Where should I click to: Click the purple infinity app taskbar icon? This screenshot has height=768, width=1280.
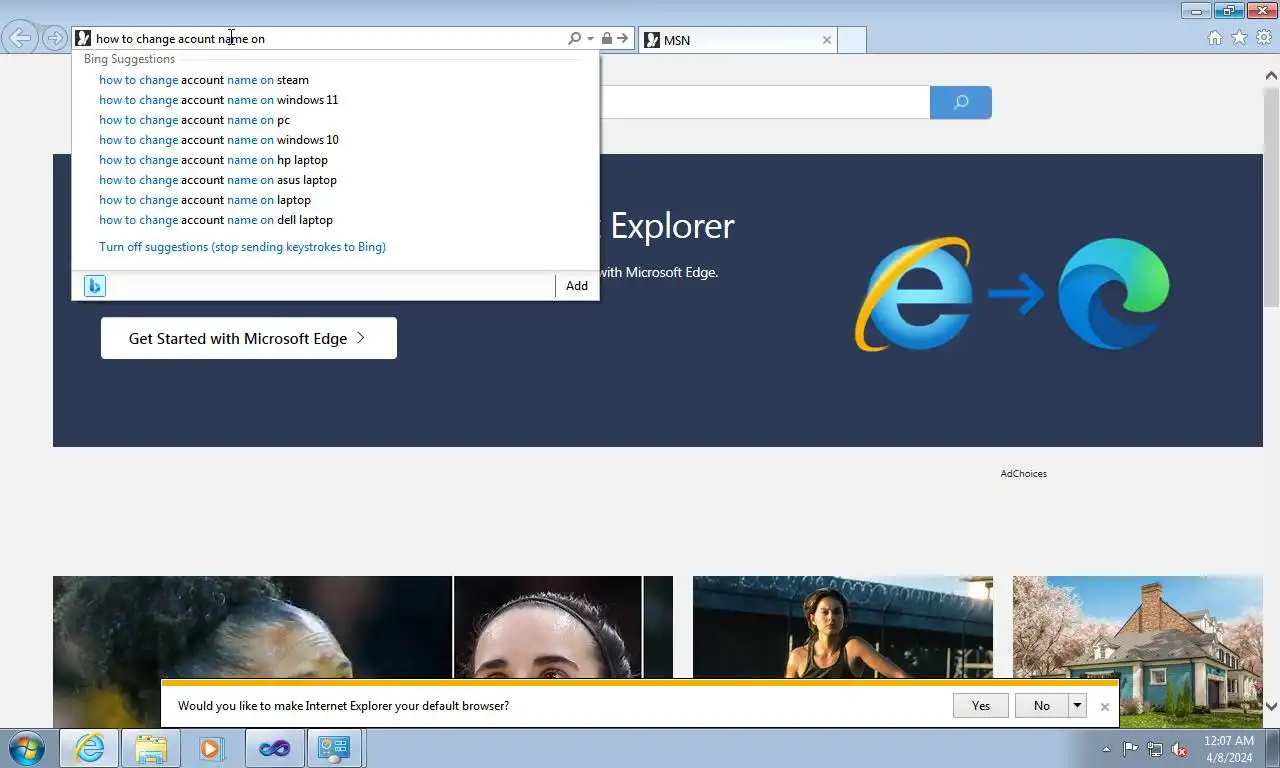[x=273, y=748]
